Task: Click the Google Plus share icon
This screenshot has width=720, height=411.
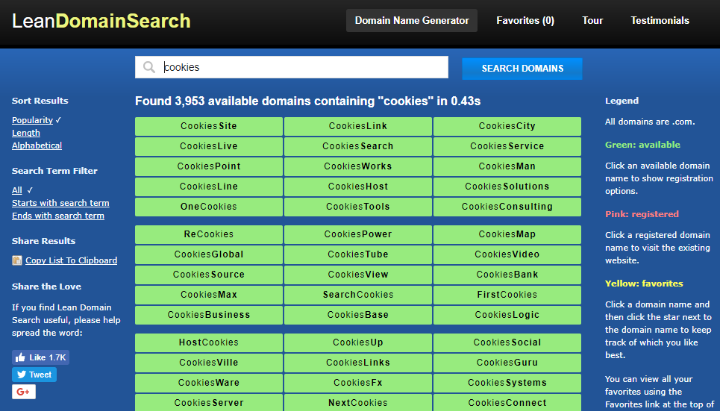Action: pyautogui.click(x=24, y=392)
